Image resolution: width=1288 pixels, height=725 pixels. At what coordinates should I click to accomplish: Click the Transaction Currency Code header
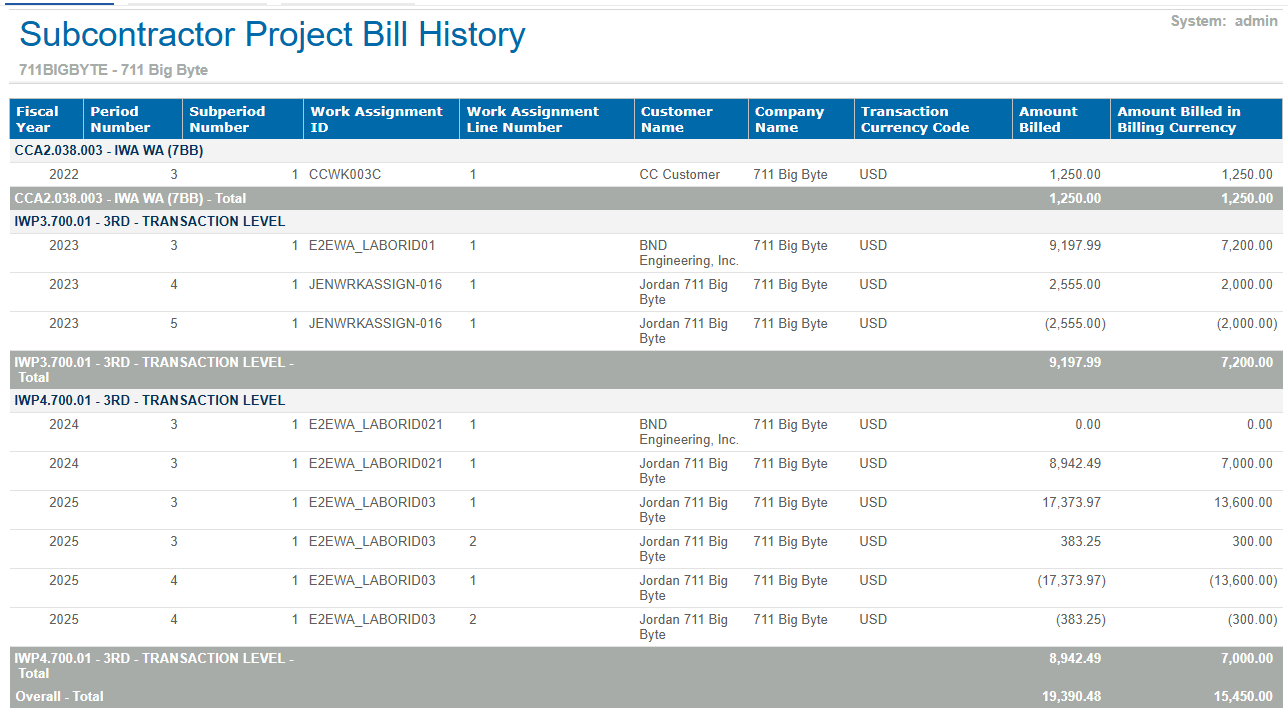[915, 119]
